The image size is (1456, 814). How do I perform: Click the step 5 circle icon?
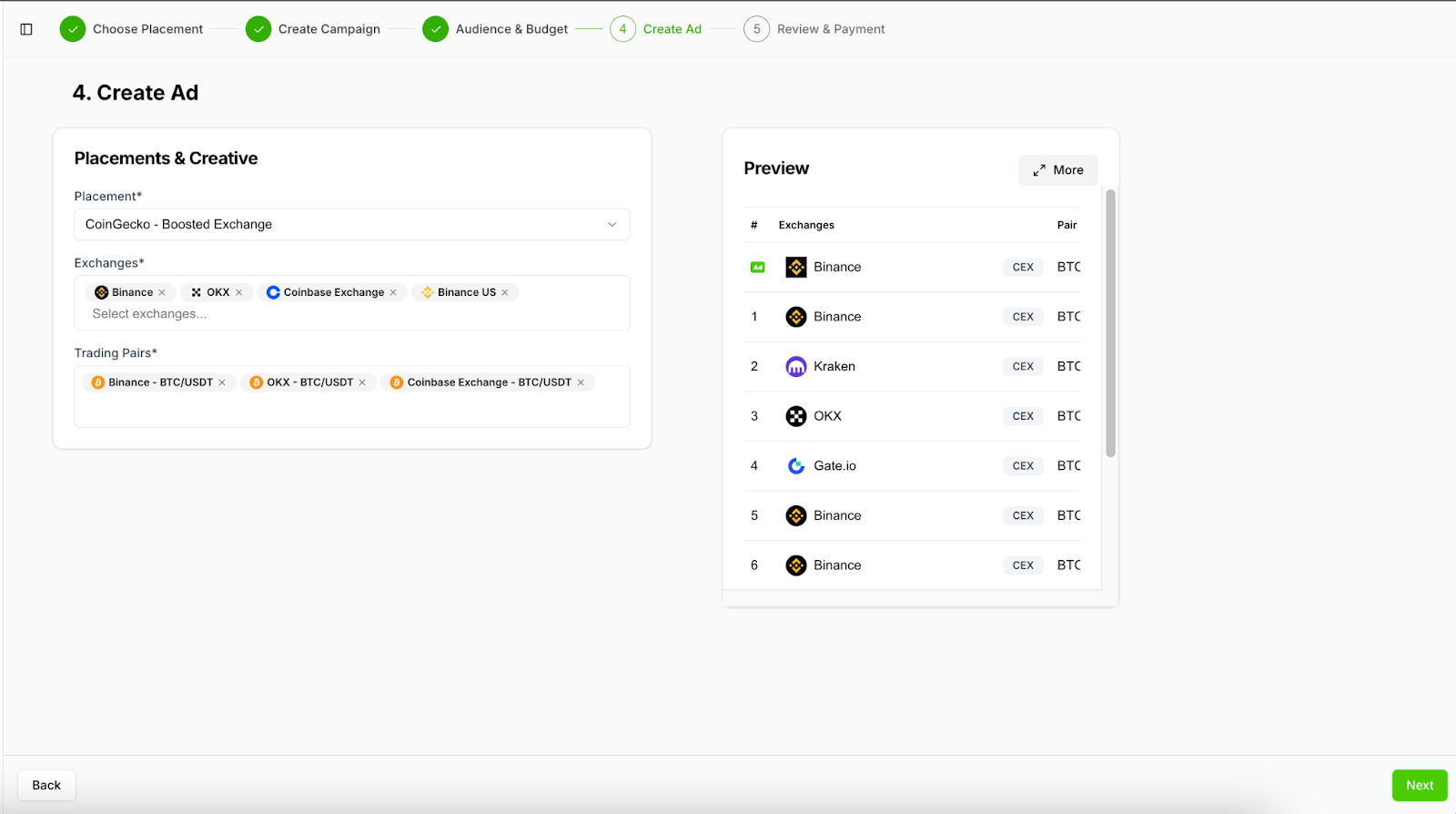tap(757, 29)
